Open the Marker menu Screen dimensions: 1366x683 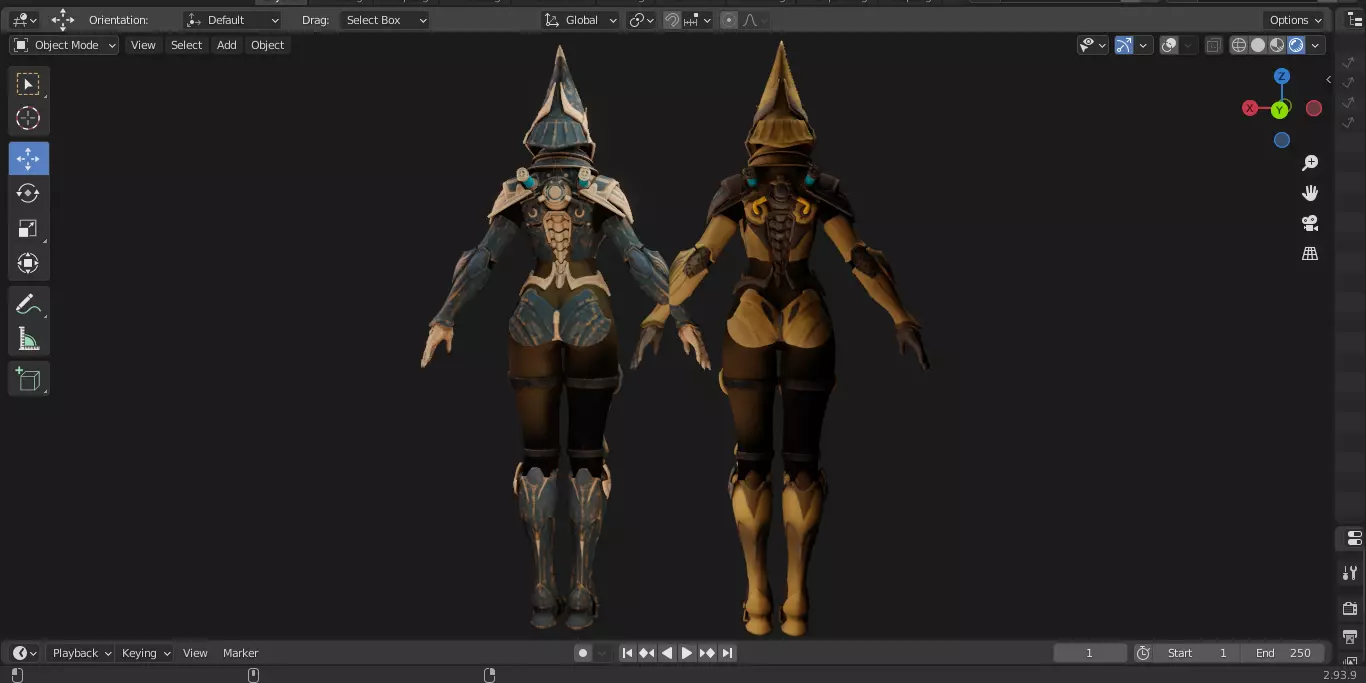tap(240, 653)
